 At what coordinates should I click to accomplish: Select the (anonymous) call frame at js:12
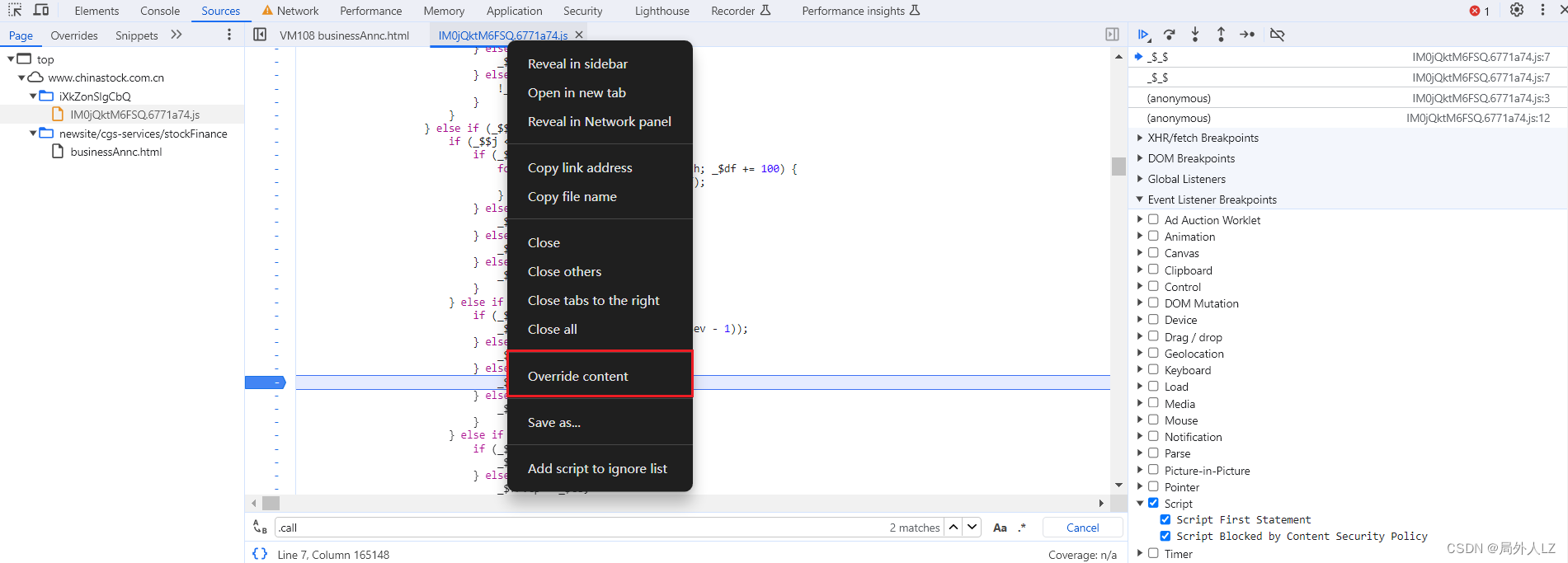coord(1348,118)
